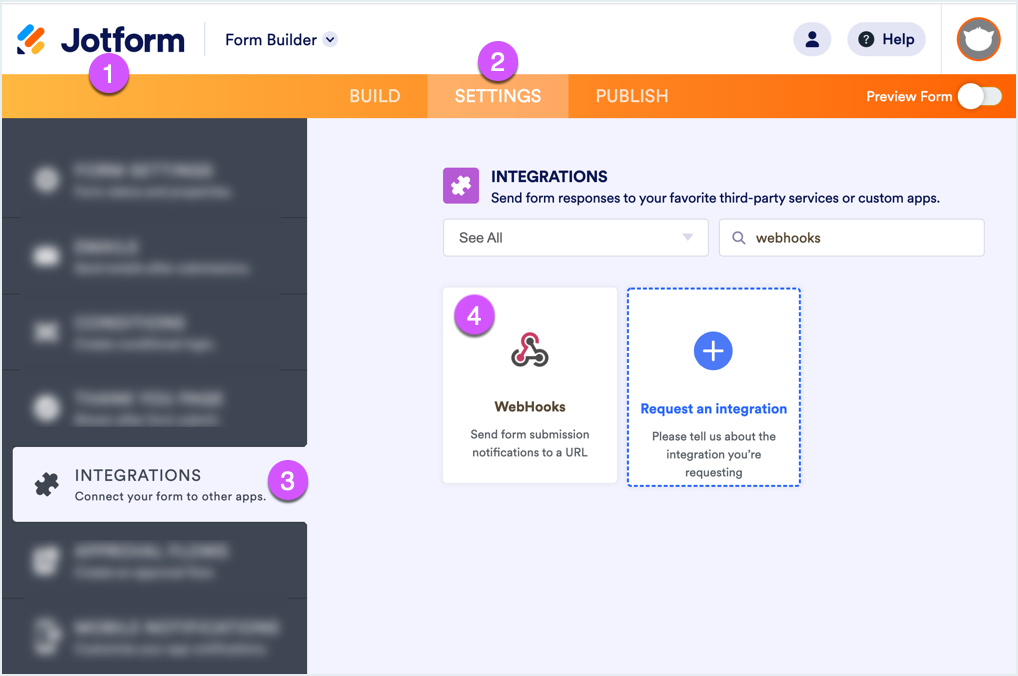
Task: Select the puzzle piece Integrations sidebar icon
Action: point(47,484)
